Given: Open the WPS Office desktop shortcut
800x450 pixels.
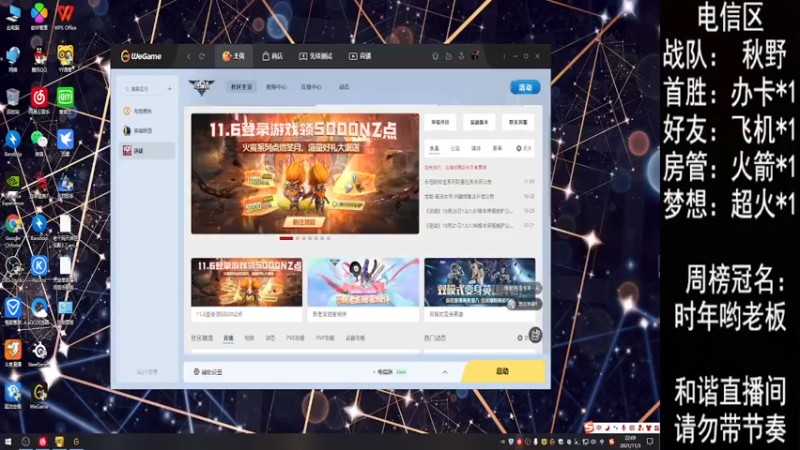Looking at the screenshot, I should (x=65, y=17).
